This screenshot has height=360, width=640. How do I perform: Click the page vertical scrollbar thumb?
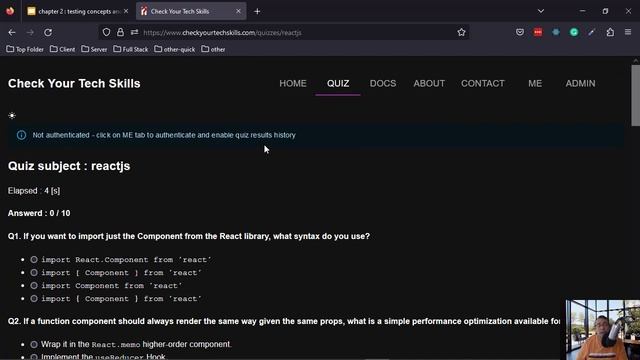pos(636,96)
